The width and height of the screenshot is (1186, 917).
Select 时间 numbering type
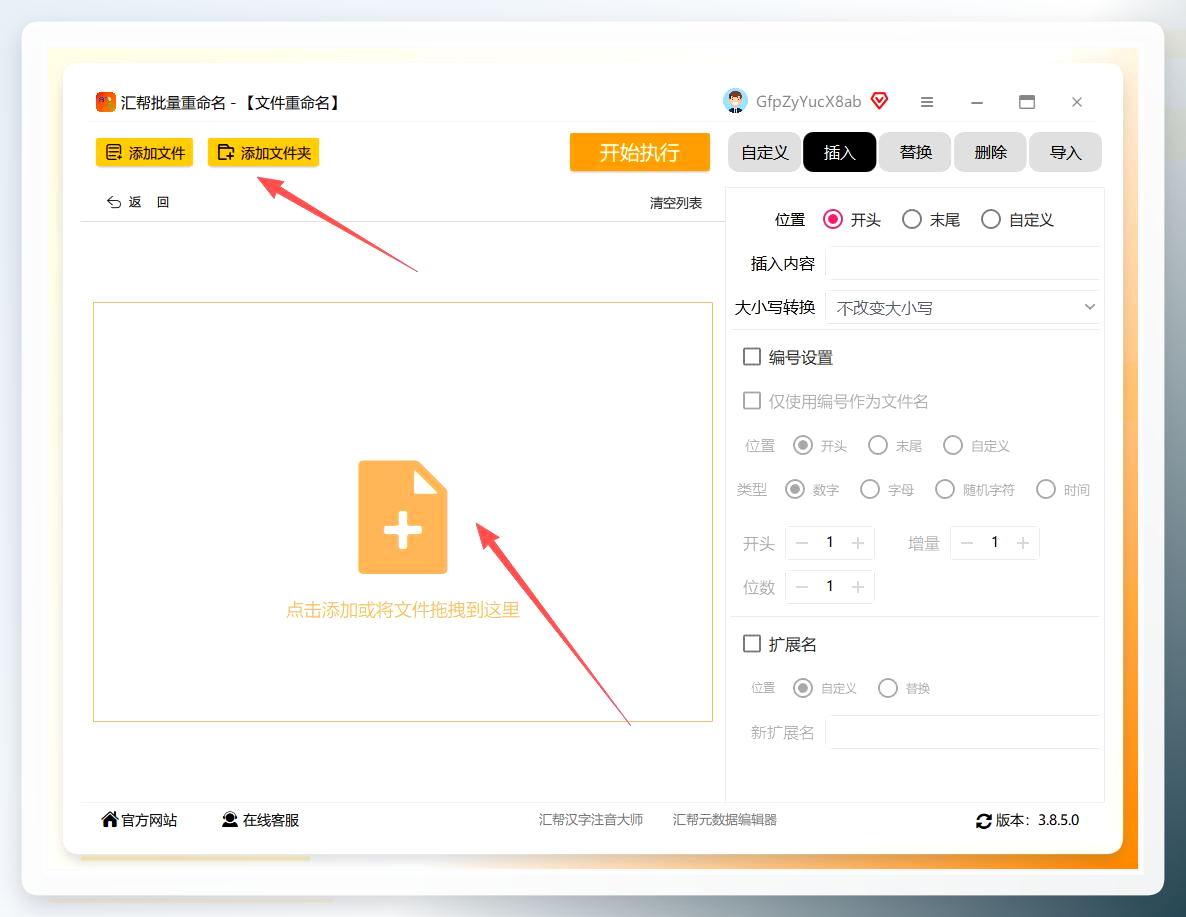(1046, 489)
